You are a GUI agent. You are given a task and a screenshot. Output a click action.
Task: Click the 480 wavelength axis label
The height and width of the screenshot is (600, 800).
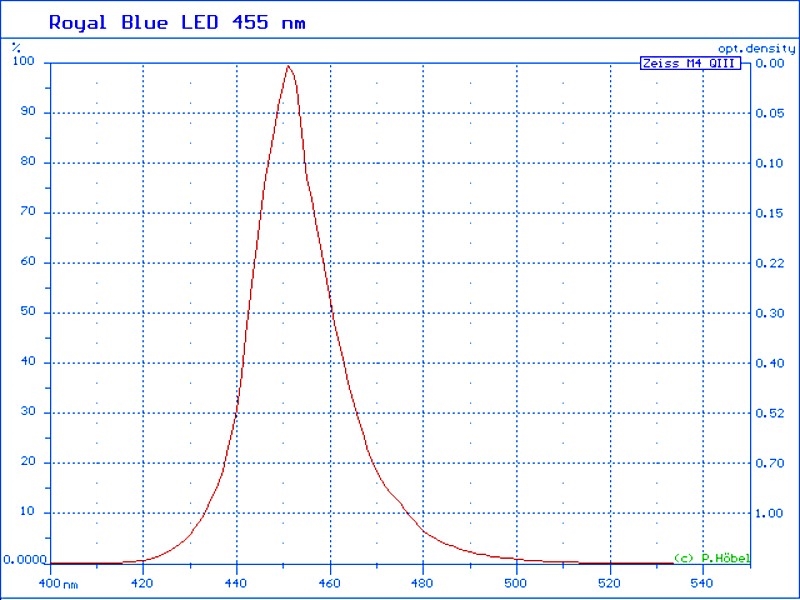(x=423, y=583)
